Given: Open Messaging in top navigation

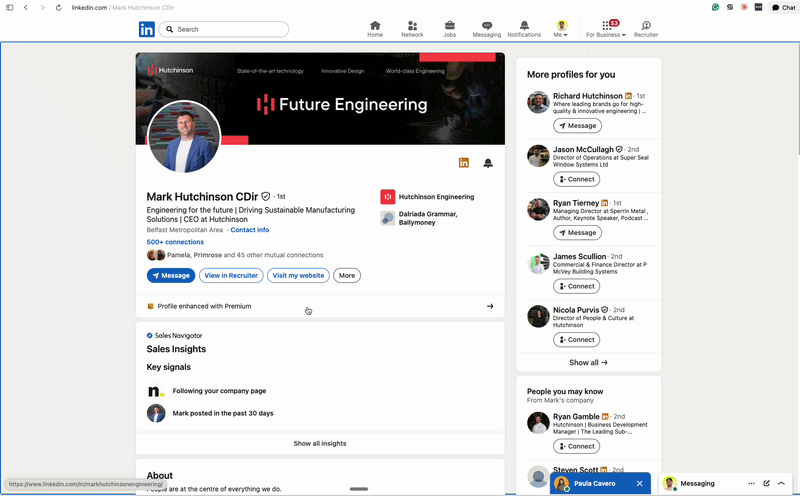Looking at the screenshot, I should click(487, 29).
